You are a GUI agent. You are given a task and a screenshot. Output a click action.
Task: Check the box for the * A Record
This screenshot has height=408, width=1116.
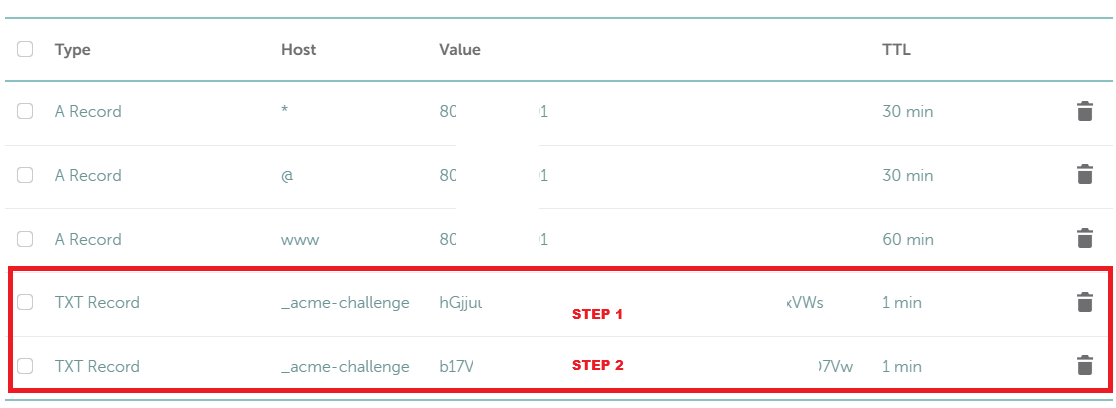tap(25, 111)
